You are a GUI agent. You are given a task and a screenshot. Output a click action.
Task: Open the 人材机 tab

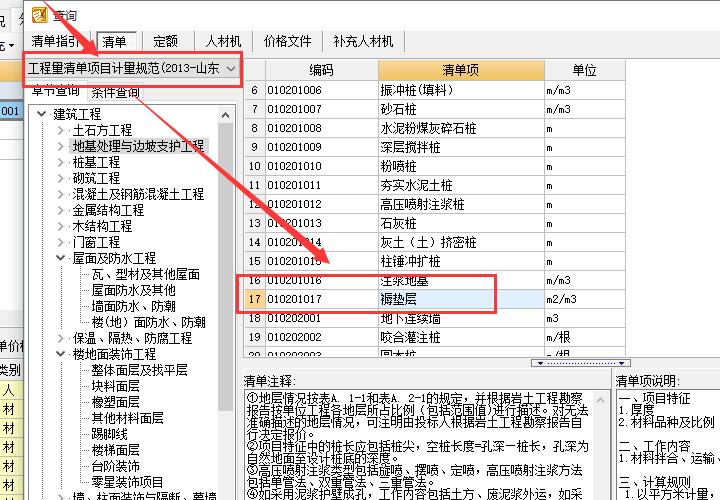pos(223,41)
